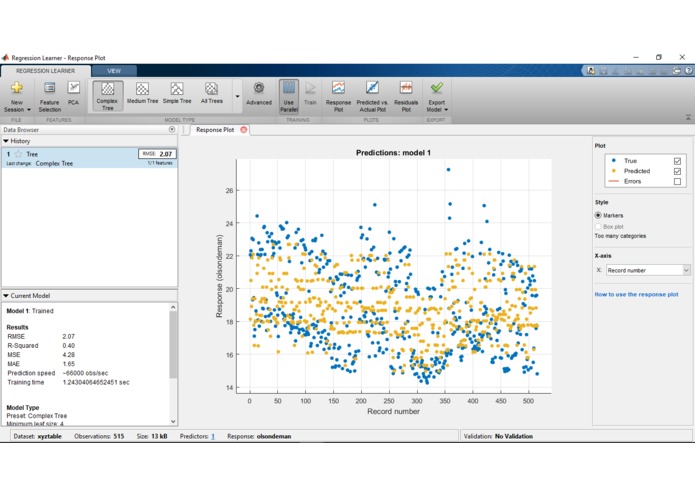Viewport: 695px width, 494px height.
Task: Click the Current Model scrollbar up arrow
Action: pos(173,307)
